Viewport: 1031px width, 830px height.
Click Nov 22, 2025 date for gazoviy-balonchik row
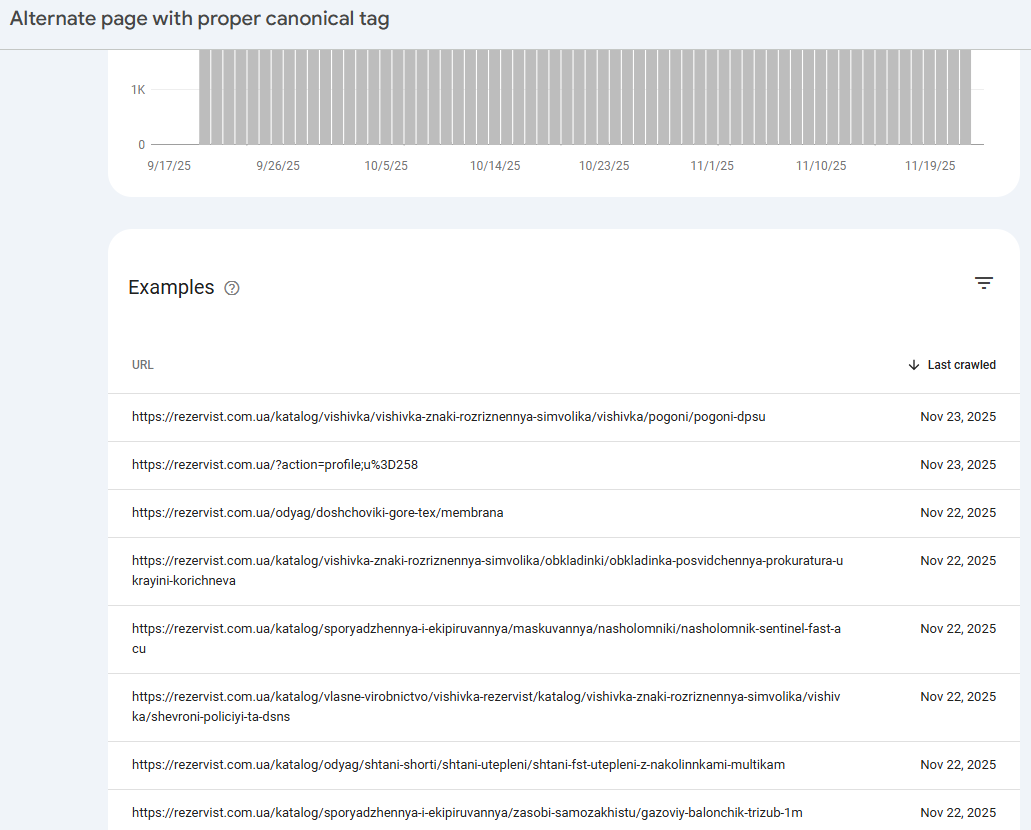[958, 813]
